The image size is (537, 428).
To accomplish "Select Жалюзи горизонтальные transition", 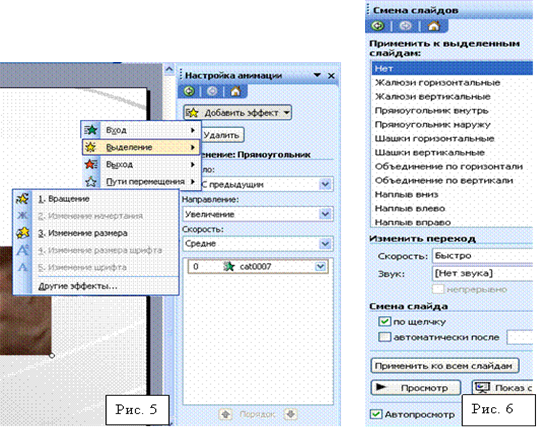I will [x=452, y=83].
